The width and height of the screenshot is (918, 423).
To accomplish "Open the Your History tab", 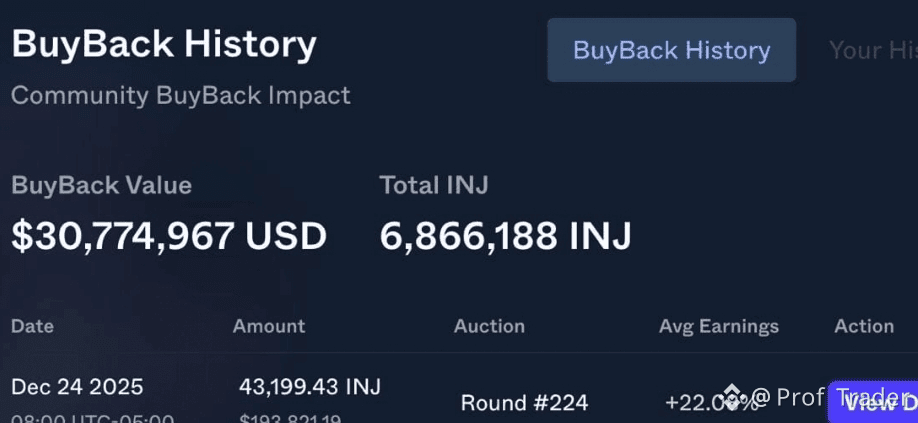I will point(872,50).
